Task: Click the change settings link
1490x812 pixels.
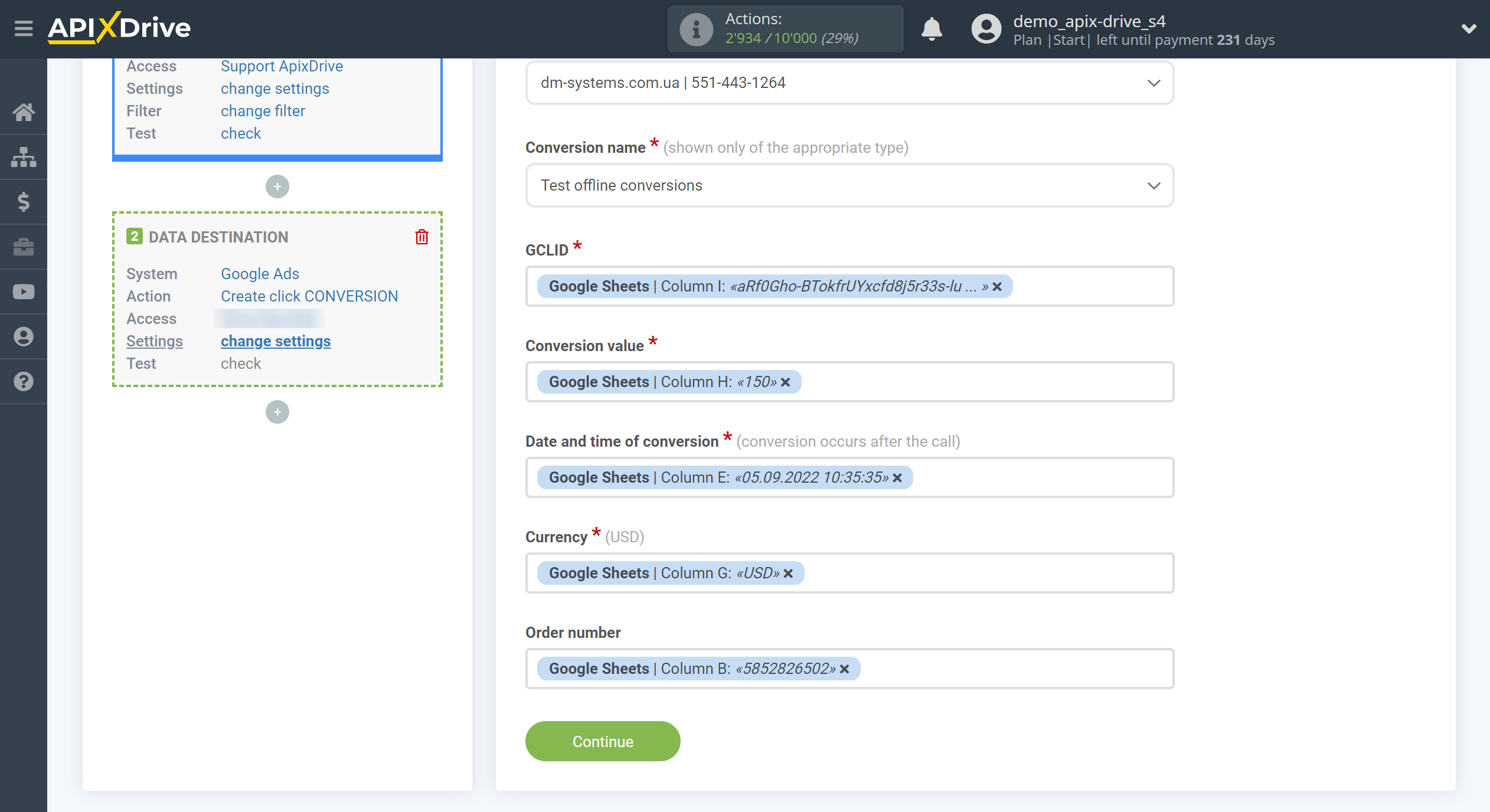Action: (x=276, y=340)
